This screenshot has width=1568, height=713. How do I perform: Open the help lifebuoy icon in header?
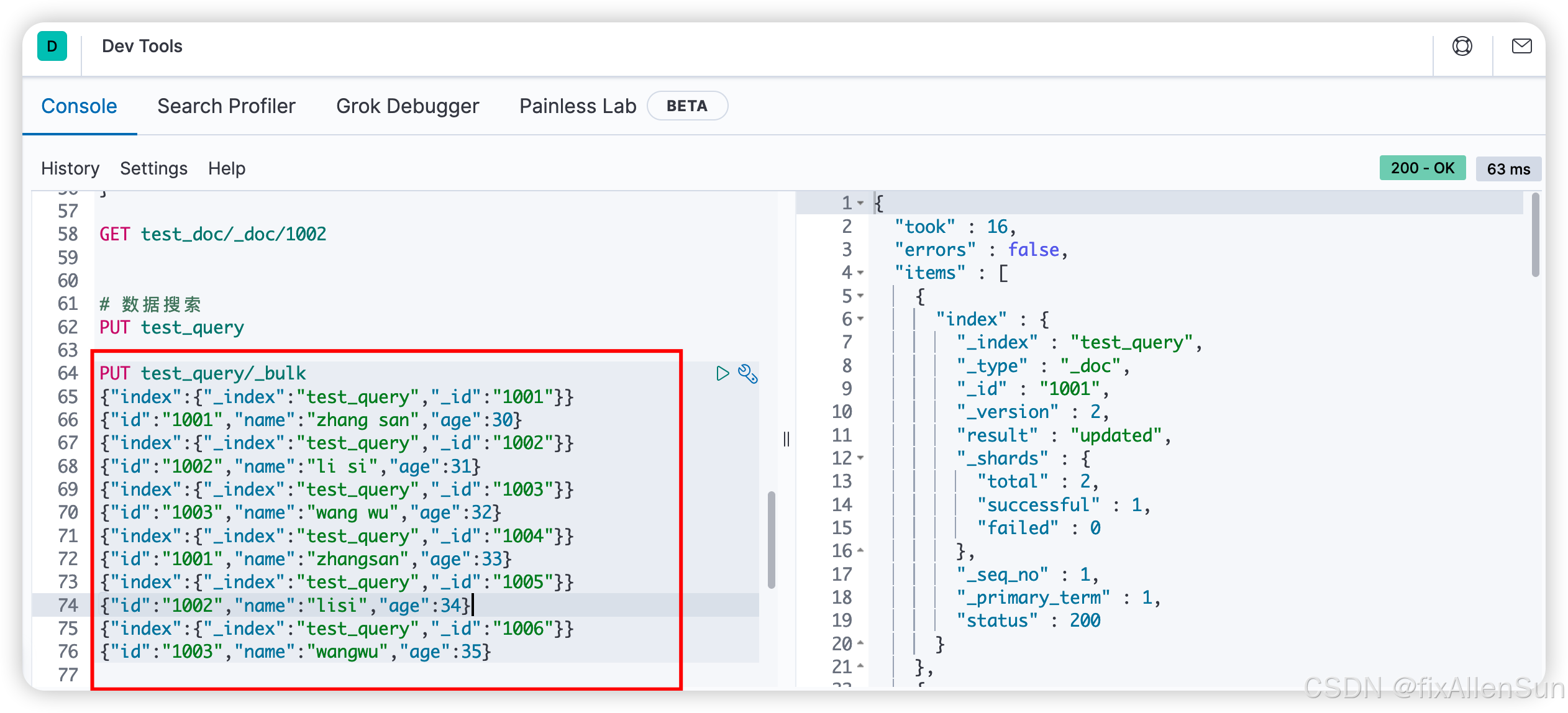tap(1462, 47)
